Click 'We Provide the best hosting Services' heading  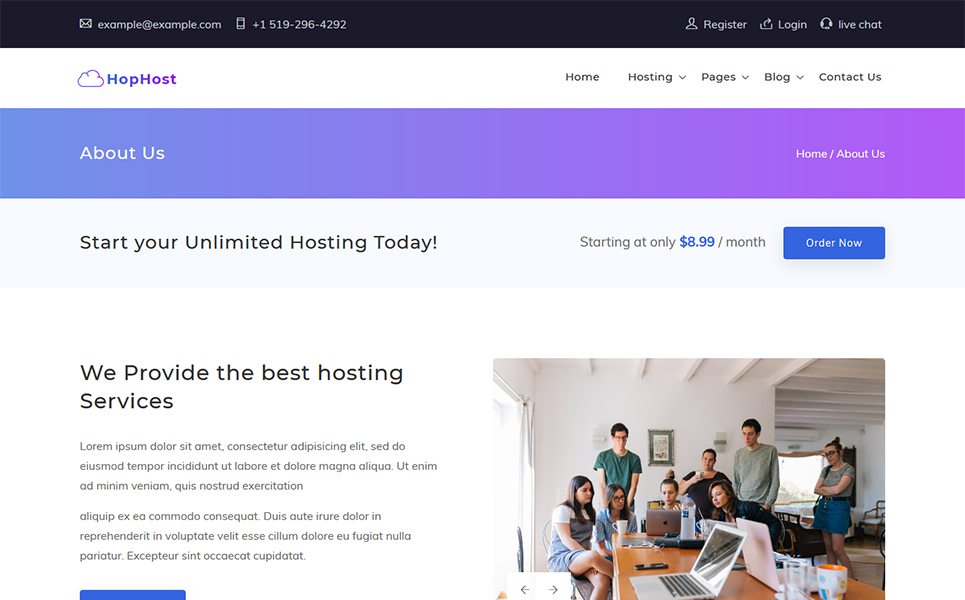click(241, 386)
